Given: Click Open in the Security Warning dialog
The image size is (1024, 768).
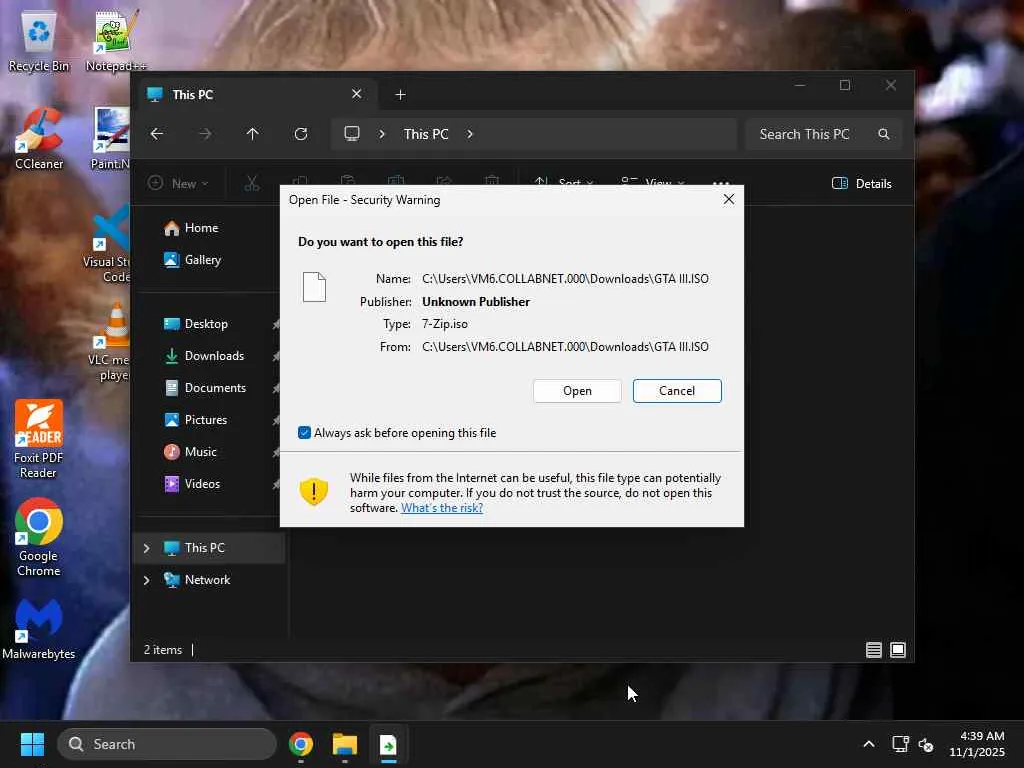Looking at the screenshot, I should click(x=577, y=391).
